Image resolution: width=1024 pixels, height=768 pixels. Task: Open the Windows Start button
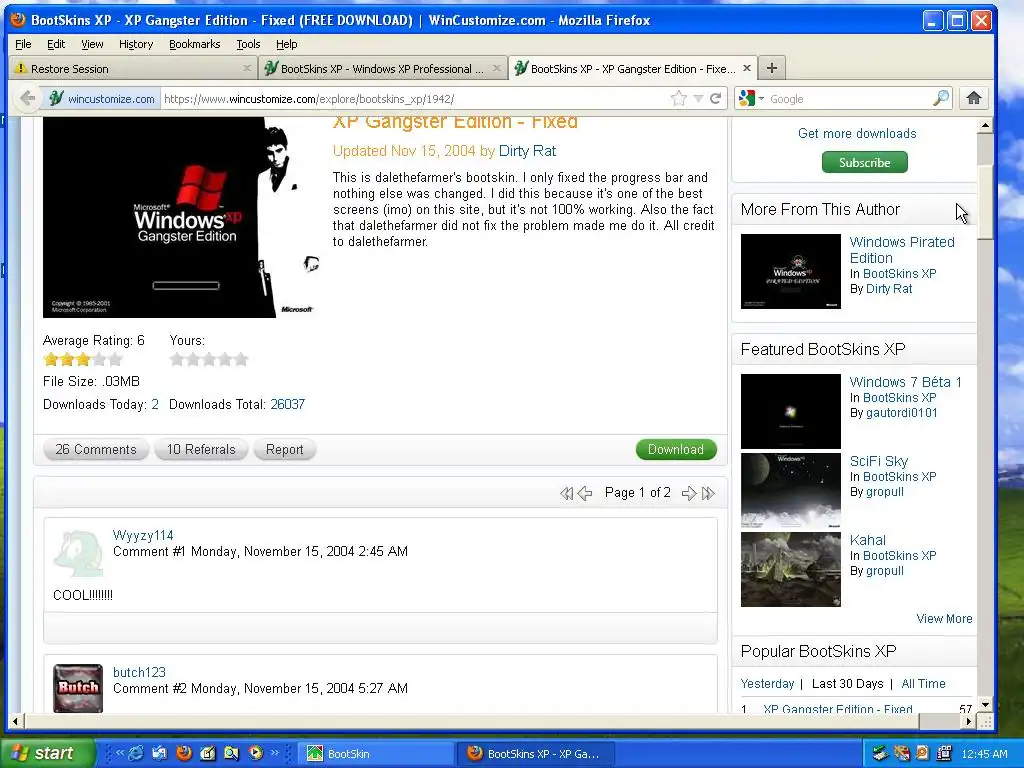(x=47, y=753)
